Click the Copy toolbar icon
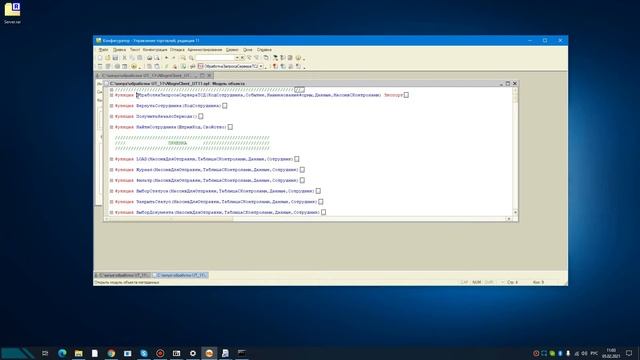 [132, 58]
